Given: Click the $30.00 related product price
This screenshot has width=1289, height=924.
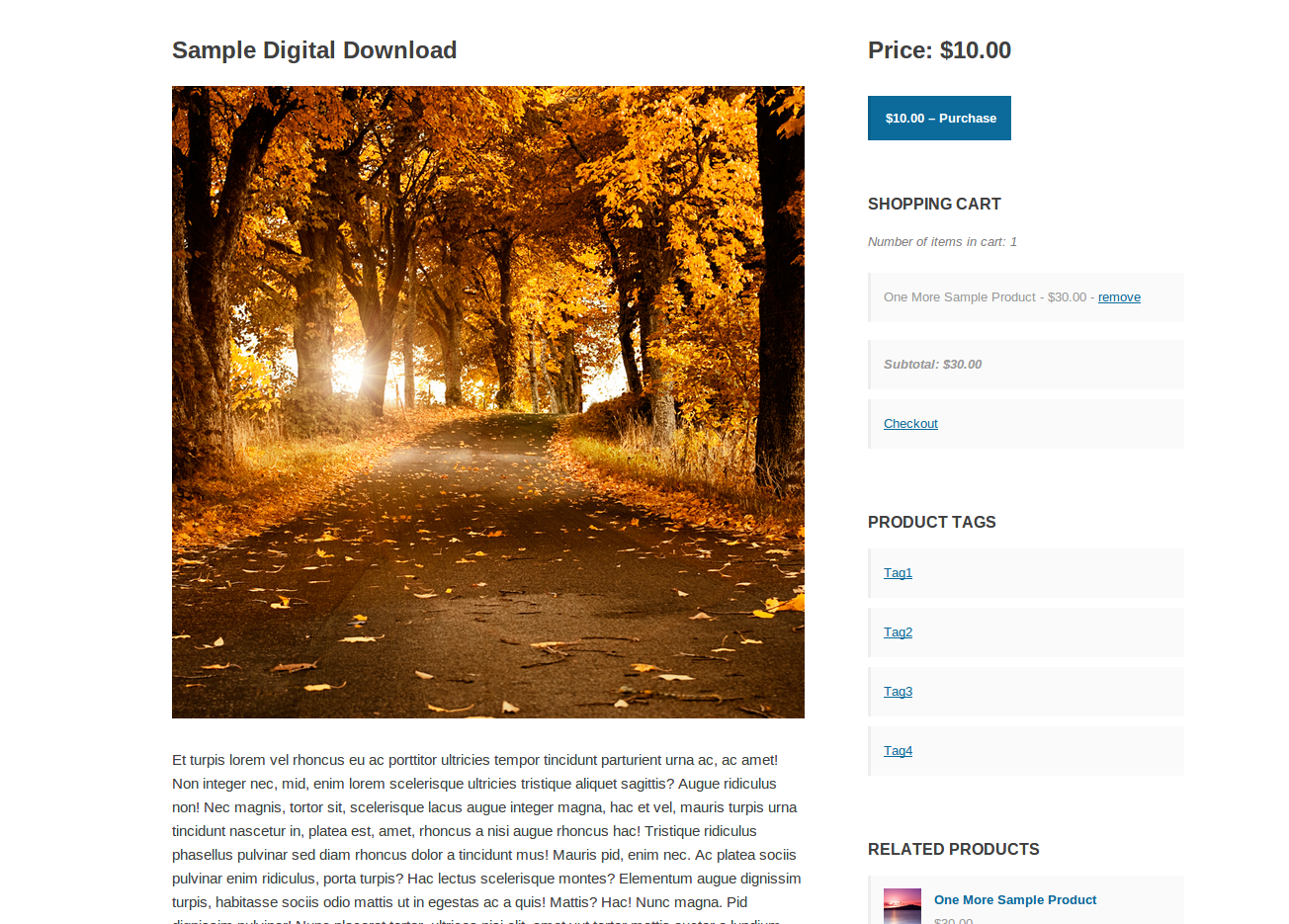Looking at the screenshot, I should click(x=953, y=919).
